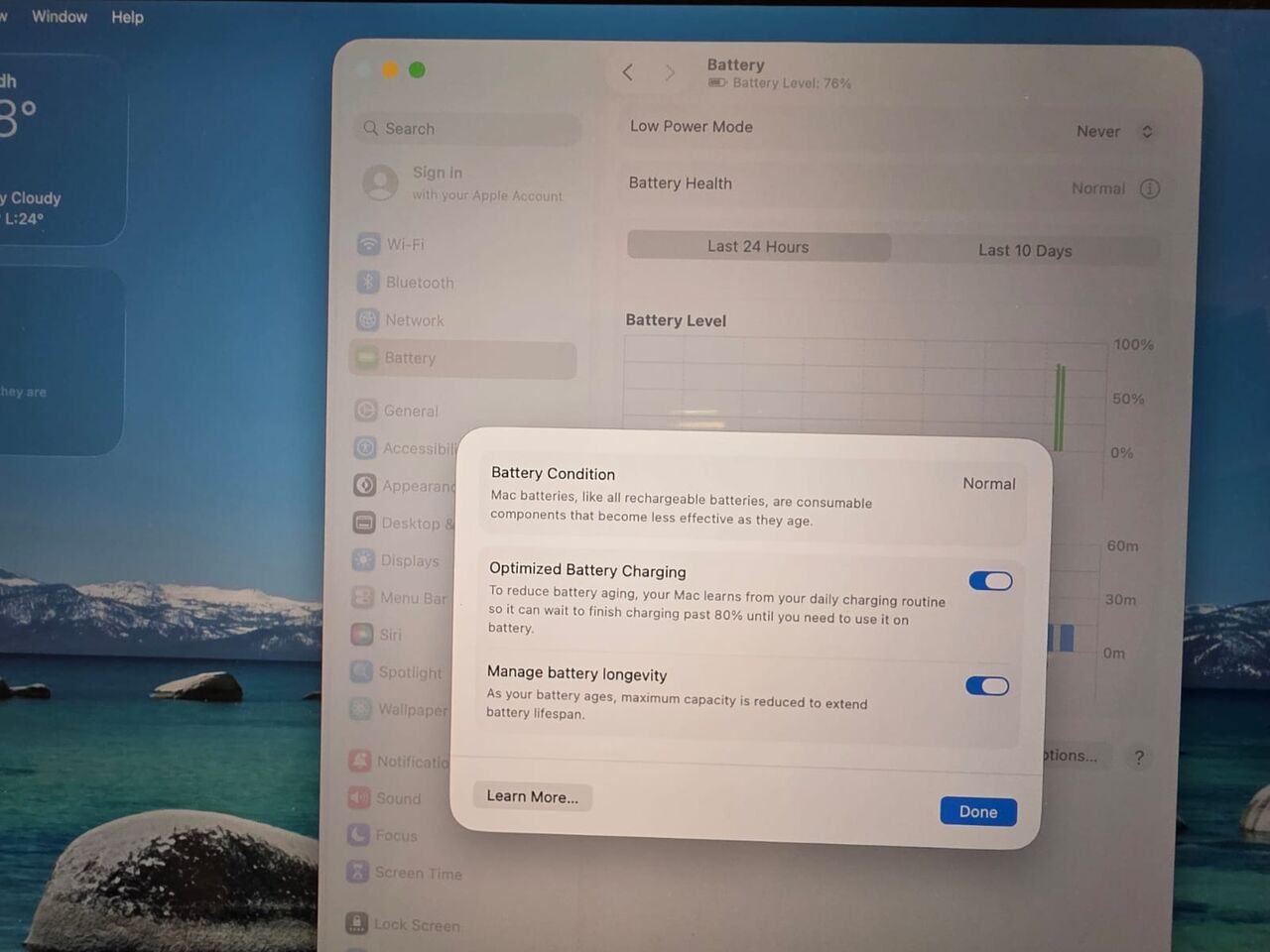Screen dimensions: 1270x952
Task: Select Spotlight icon in sidebar
Action: pos(361,671)
